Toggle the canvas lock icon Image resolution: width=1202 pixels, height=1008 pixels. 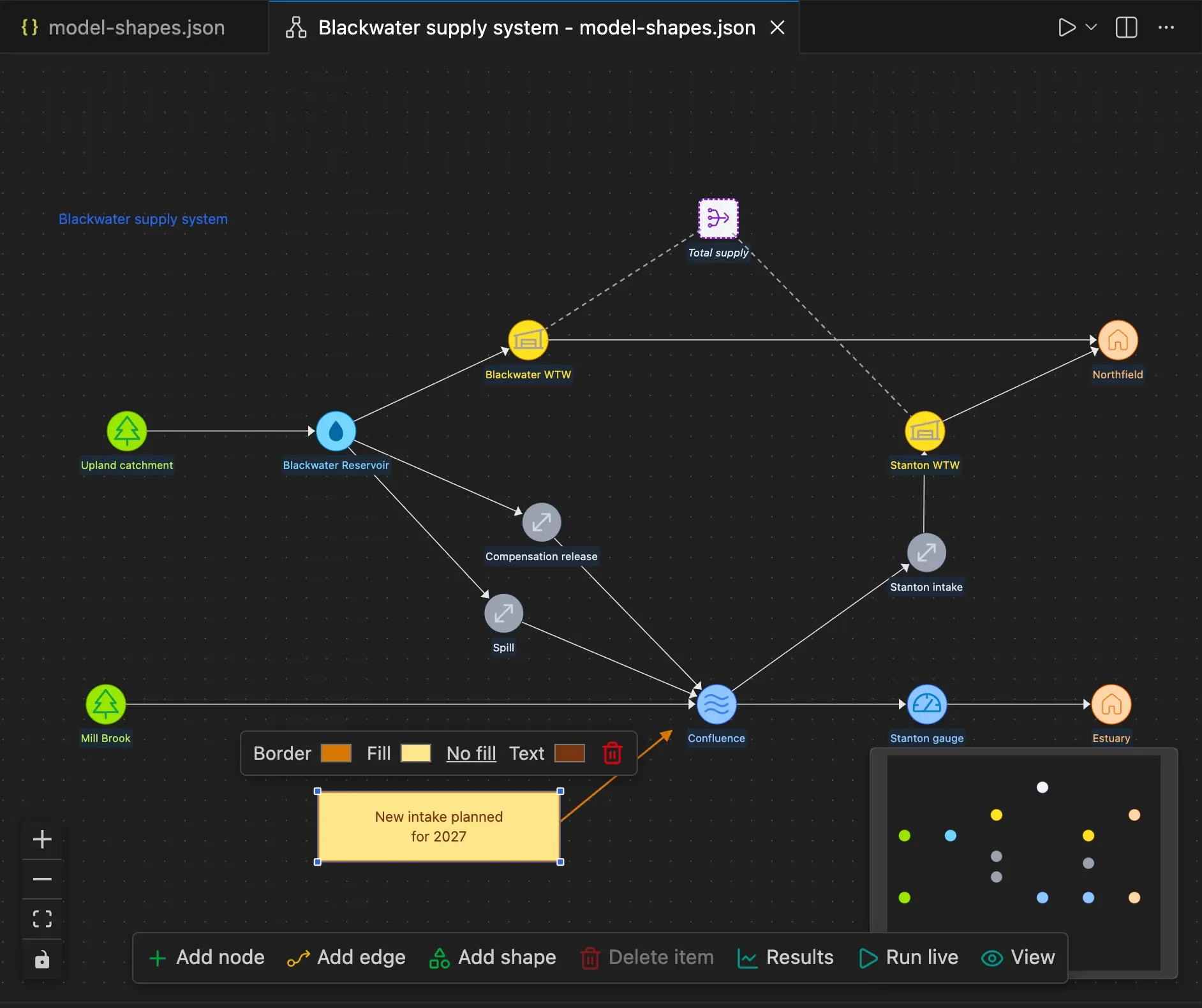[x=42, y=960]
